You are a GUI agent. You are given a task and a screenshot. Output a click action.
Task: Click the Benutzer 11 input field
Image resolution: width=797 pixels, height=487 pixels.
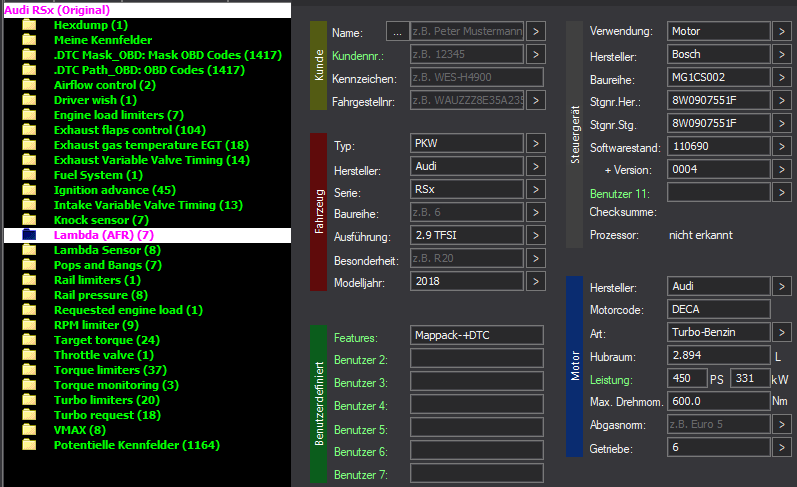point(719,192)
